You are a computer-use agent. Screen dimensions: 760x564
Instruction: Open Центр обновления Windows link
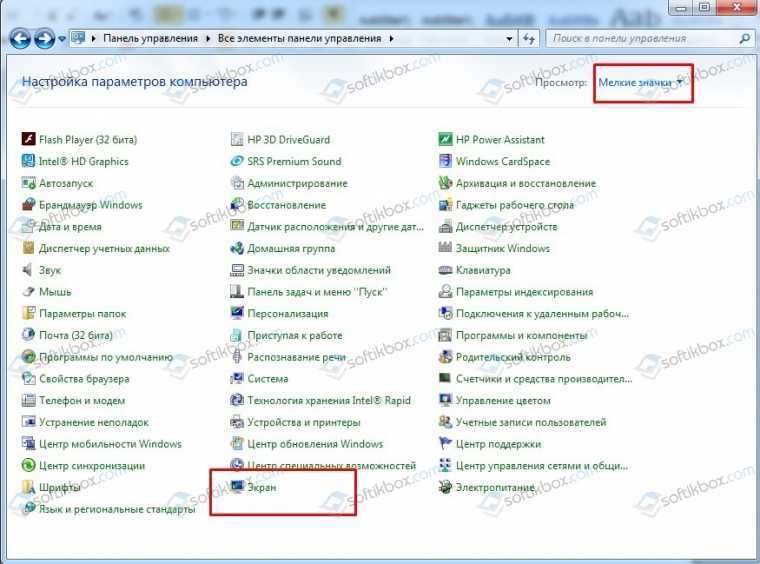pos(315,443)
